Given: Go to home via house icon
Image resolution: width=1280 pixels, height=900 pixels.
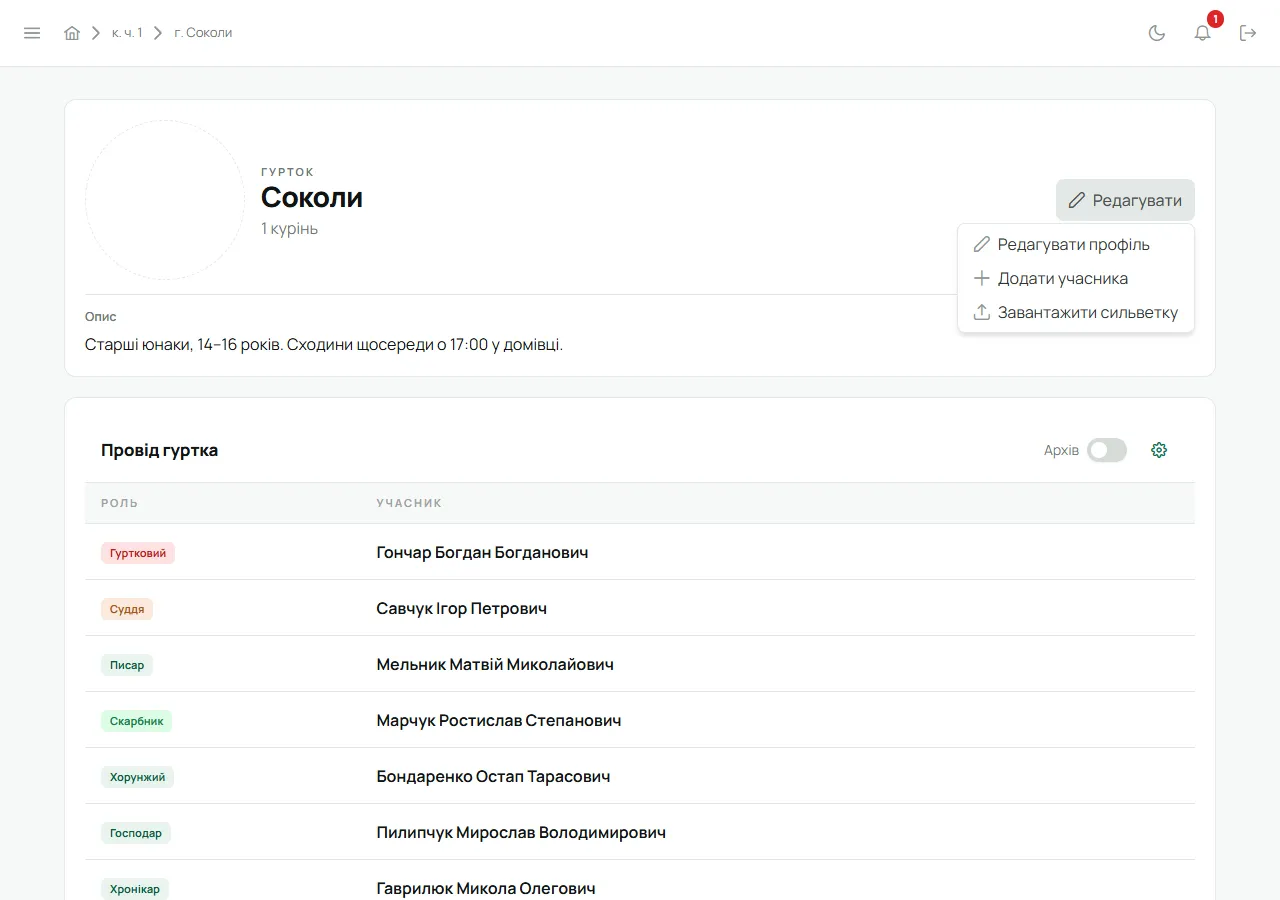Looking at the screenshot, I should pos(72,33).
